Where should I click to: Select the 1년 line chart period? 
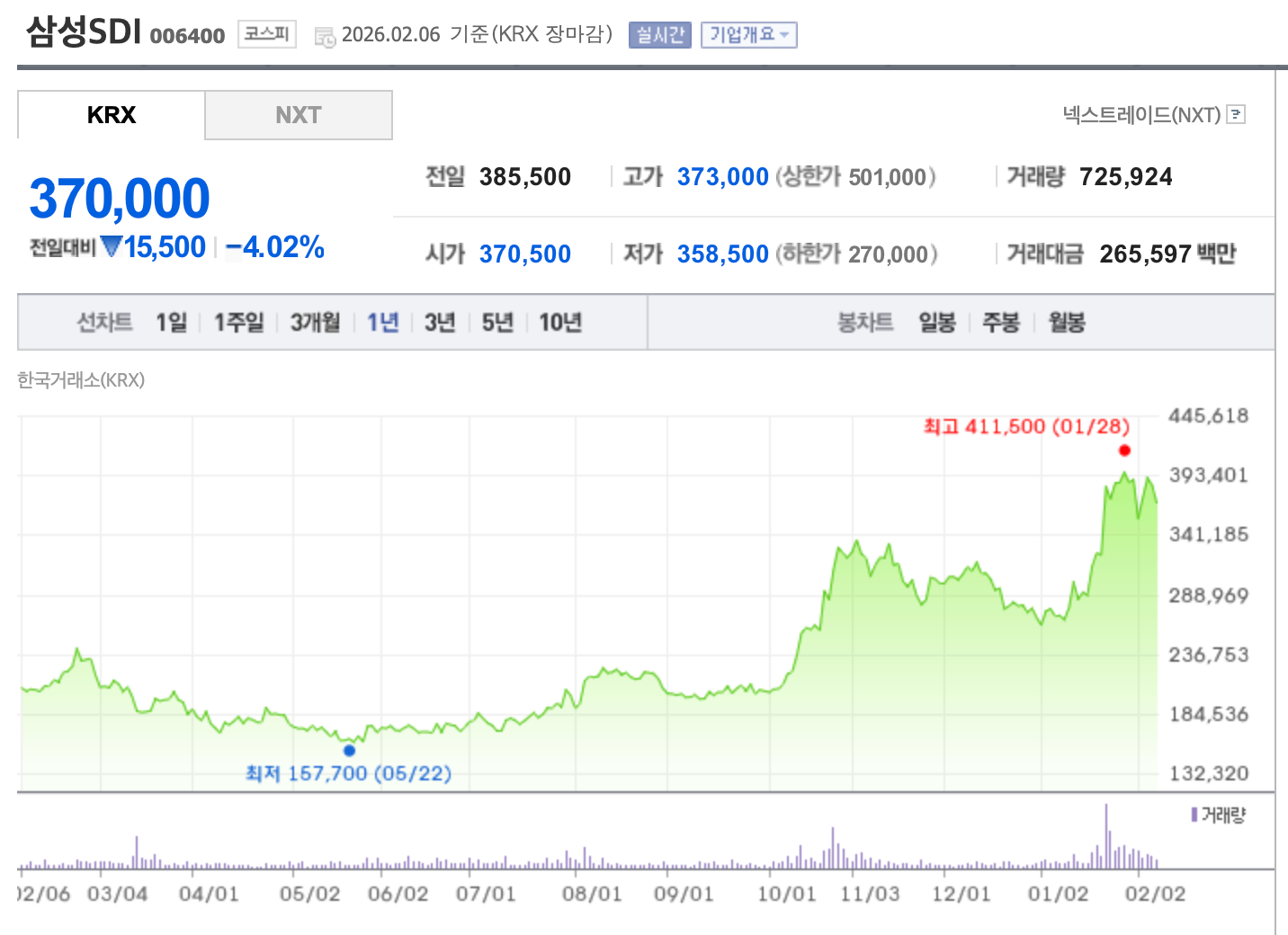[383, 322]
